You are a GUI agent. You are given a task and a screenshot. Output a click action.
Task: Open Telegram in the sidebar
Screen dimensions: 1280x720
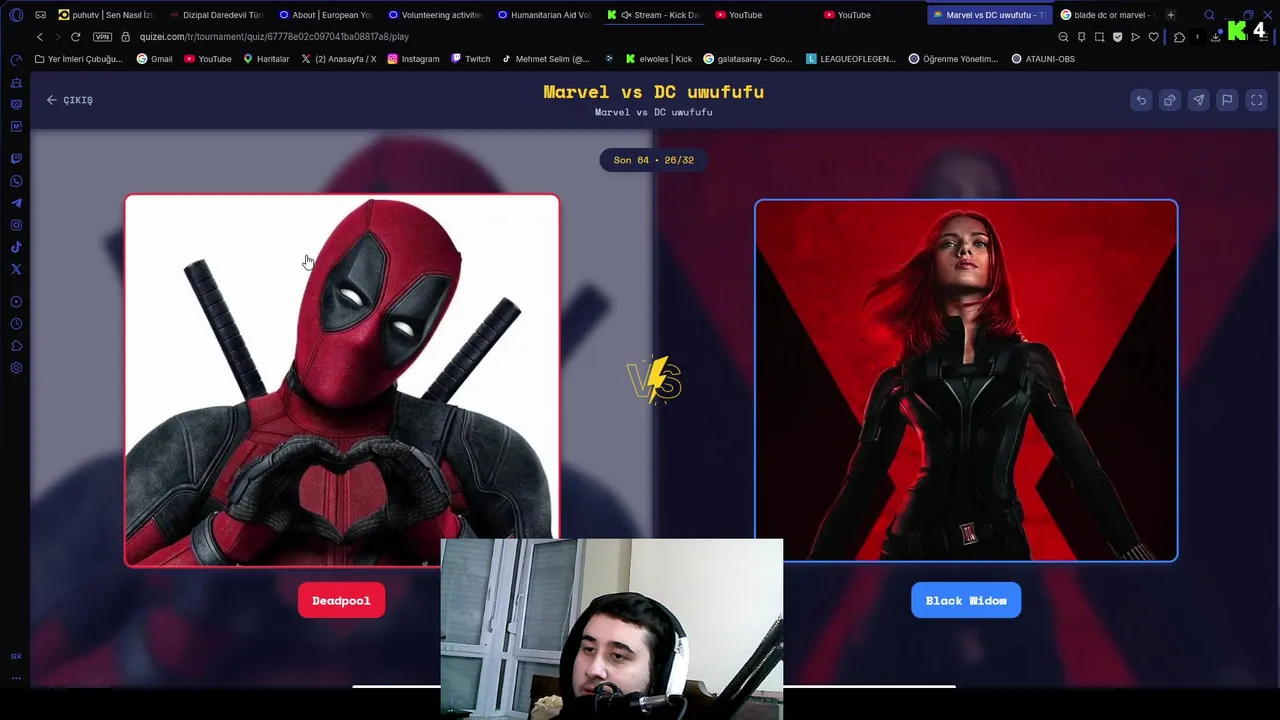click(x=16, y=203)
